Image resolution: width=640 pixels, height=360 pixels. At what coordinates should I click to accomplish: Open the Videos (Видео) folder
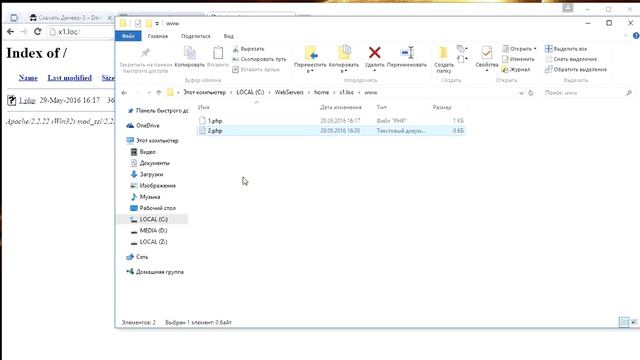click(x=143, y=152)
